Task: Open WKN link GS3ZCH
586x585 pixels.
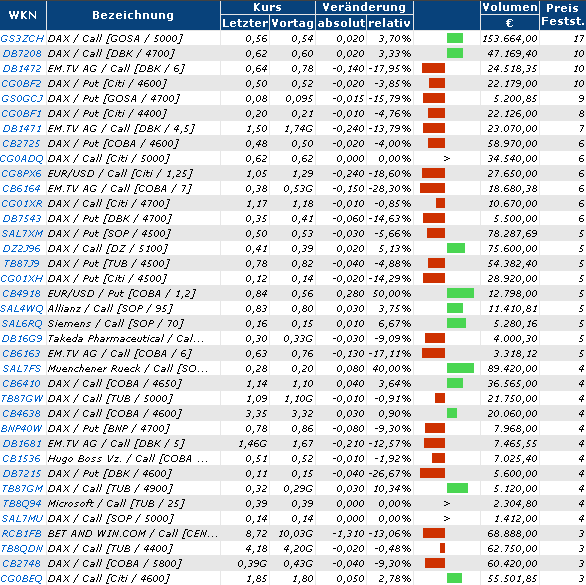Action: (x=22, y=39)
